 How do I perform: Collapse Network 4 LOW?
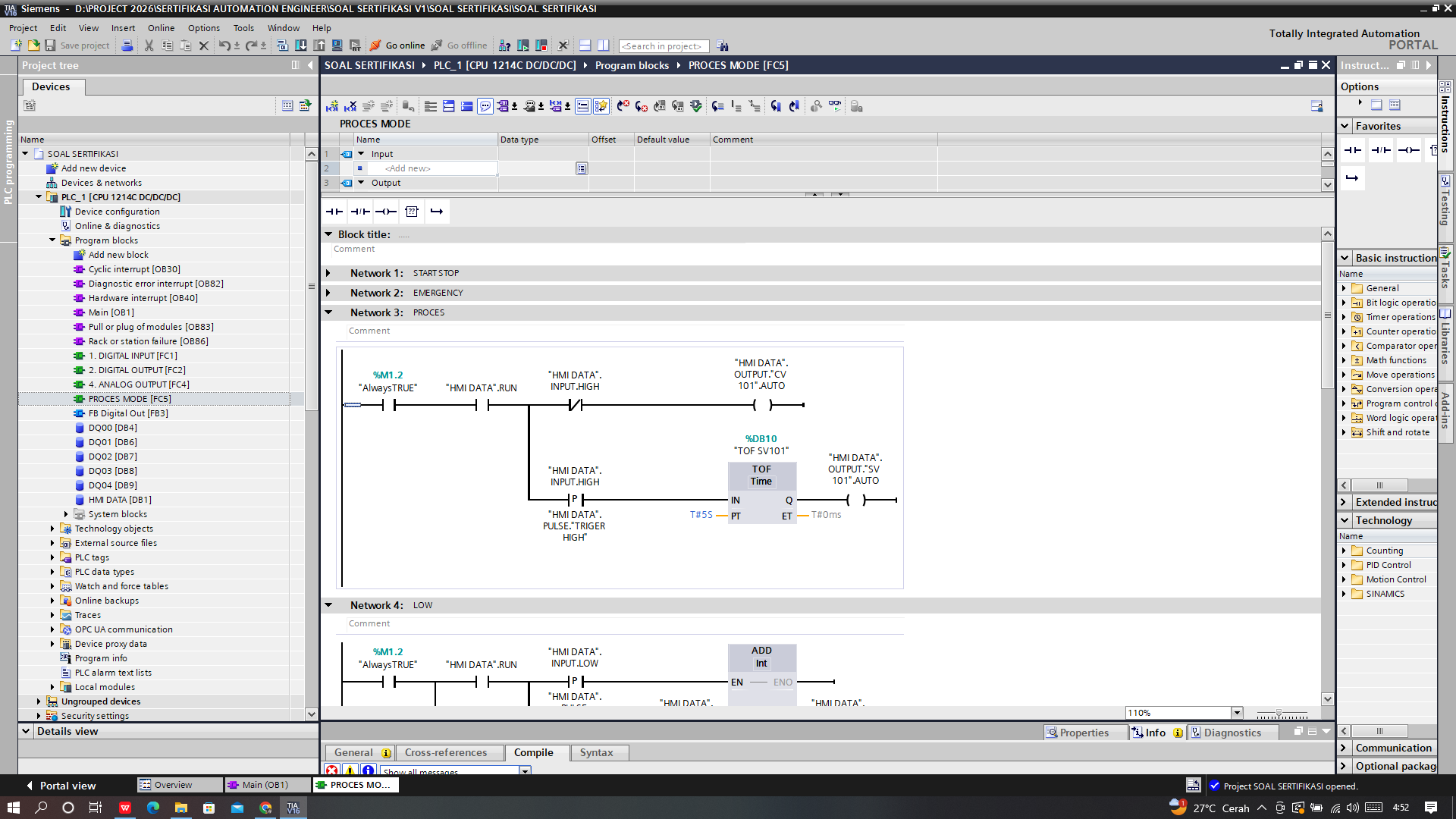(328, 605)
